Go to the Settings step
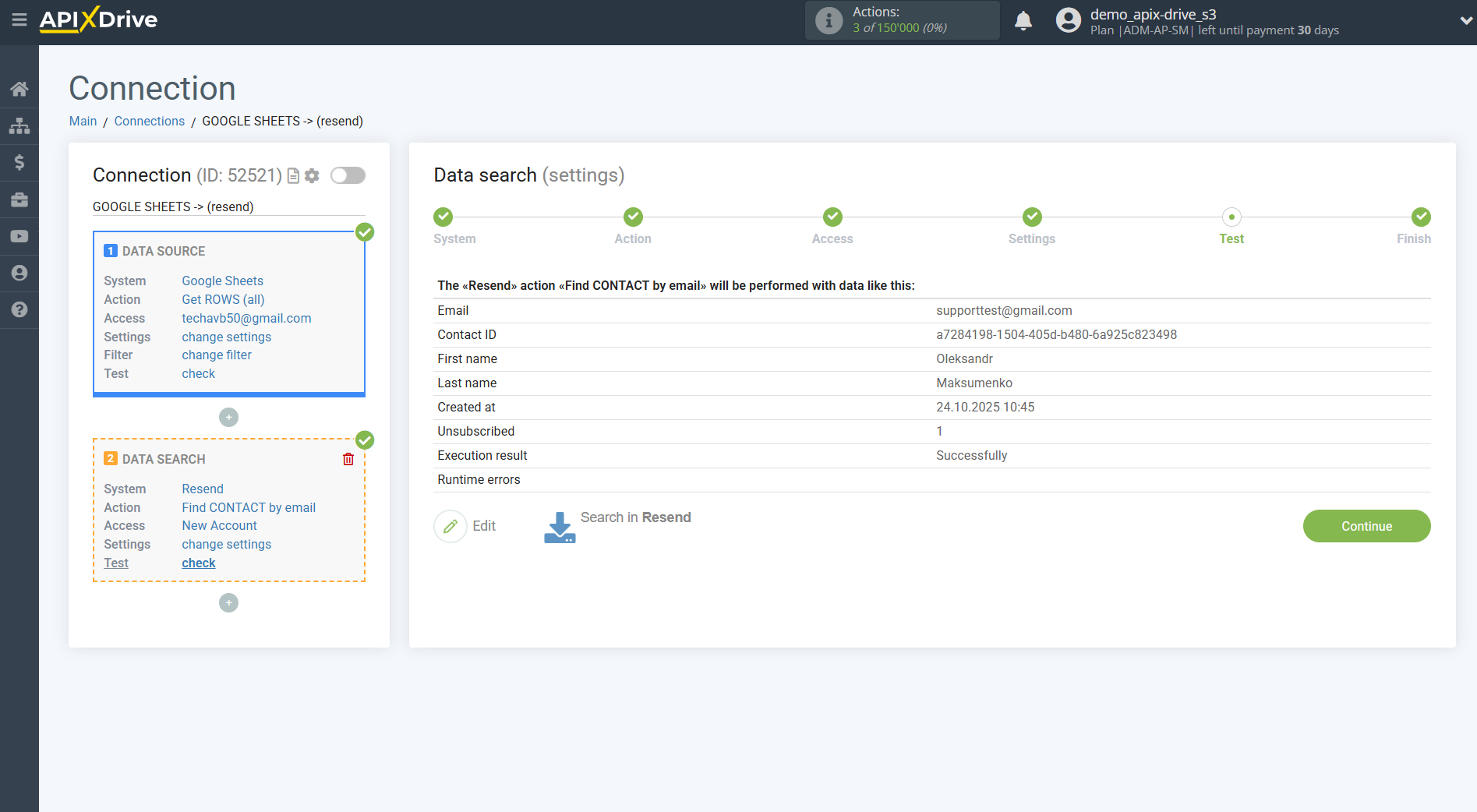 (x=1032, y=217)
